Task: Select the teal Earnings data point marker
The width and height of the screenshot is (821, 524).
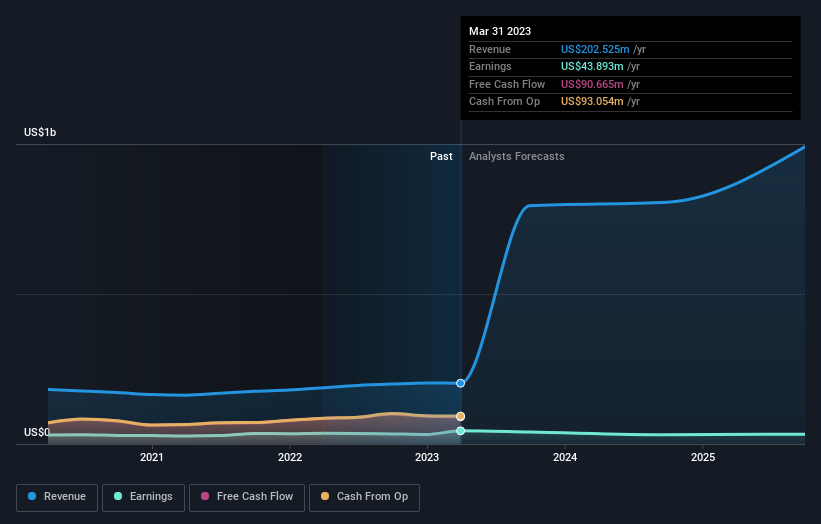Action: (x=460, y=431)
